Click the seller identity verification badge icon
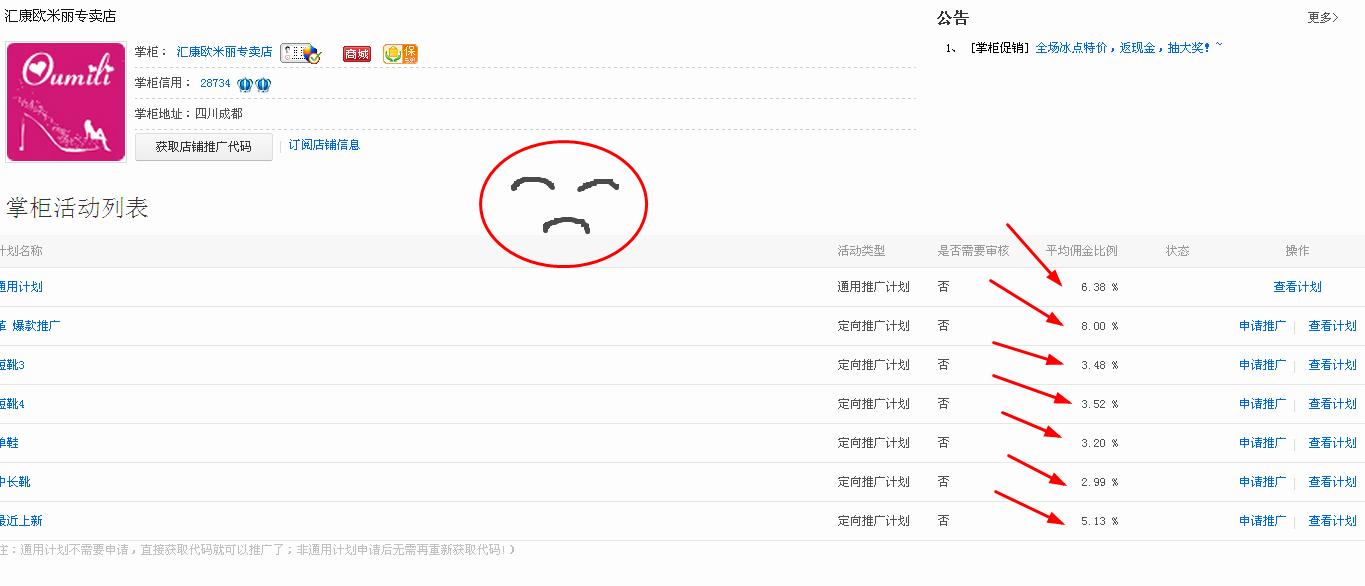The width and height of the screenshot is (1365, 586). [300, 53]
